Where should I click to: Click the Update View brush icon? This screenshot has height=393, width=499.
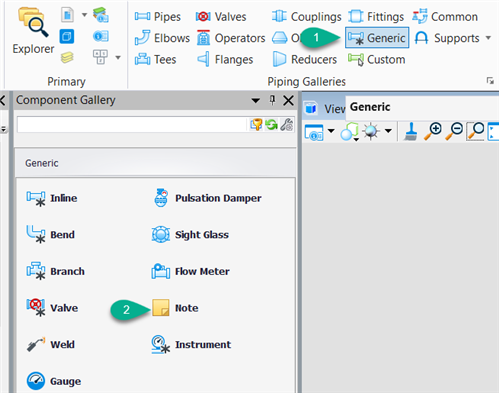[x=411, y=131]
